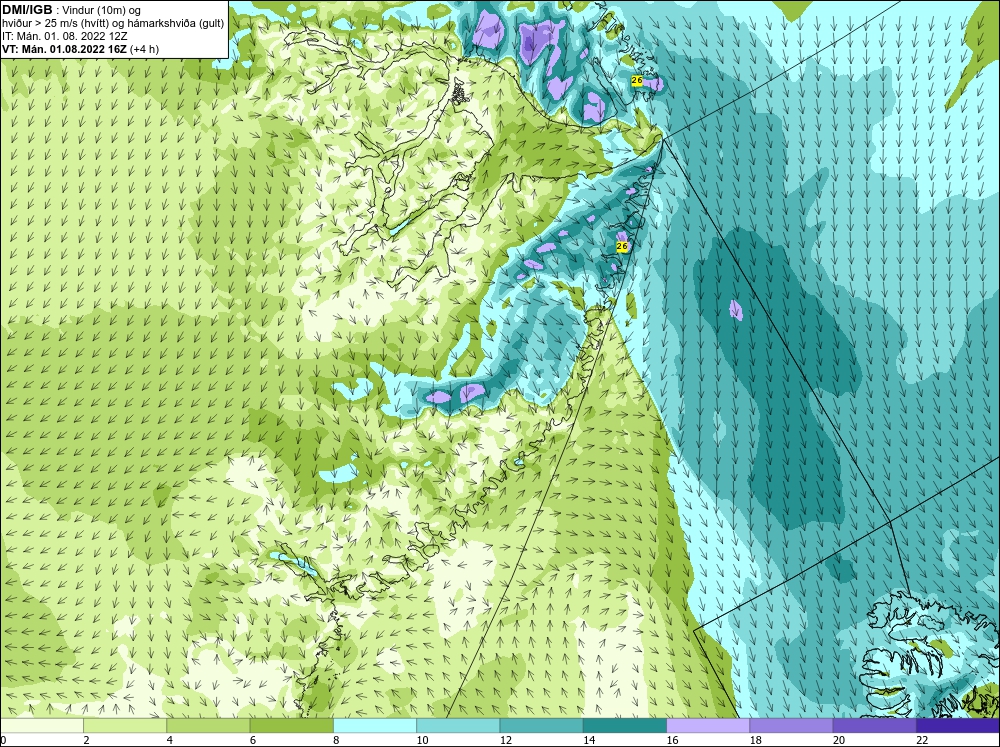Click the yellow 26 gust marker near mid-coast
The height and width of the screenshot is (747, 1000).
[622, 246]
